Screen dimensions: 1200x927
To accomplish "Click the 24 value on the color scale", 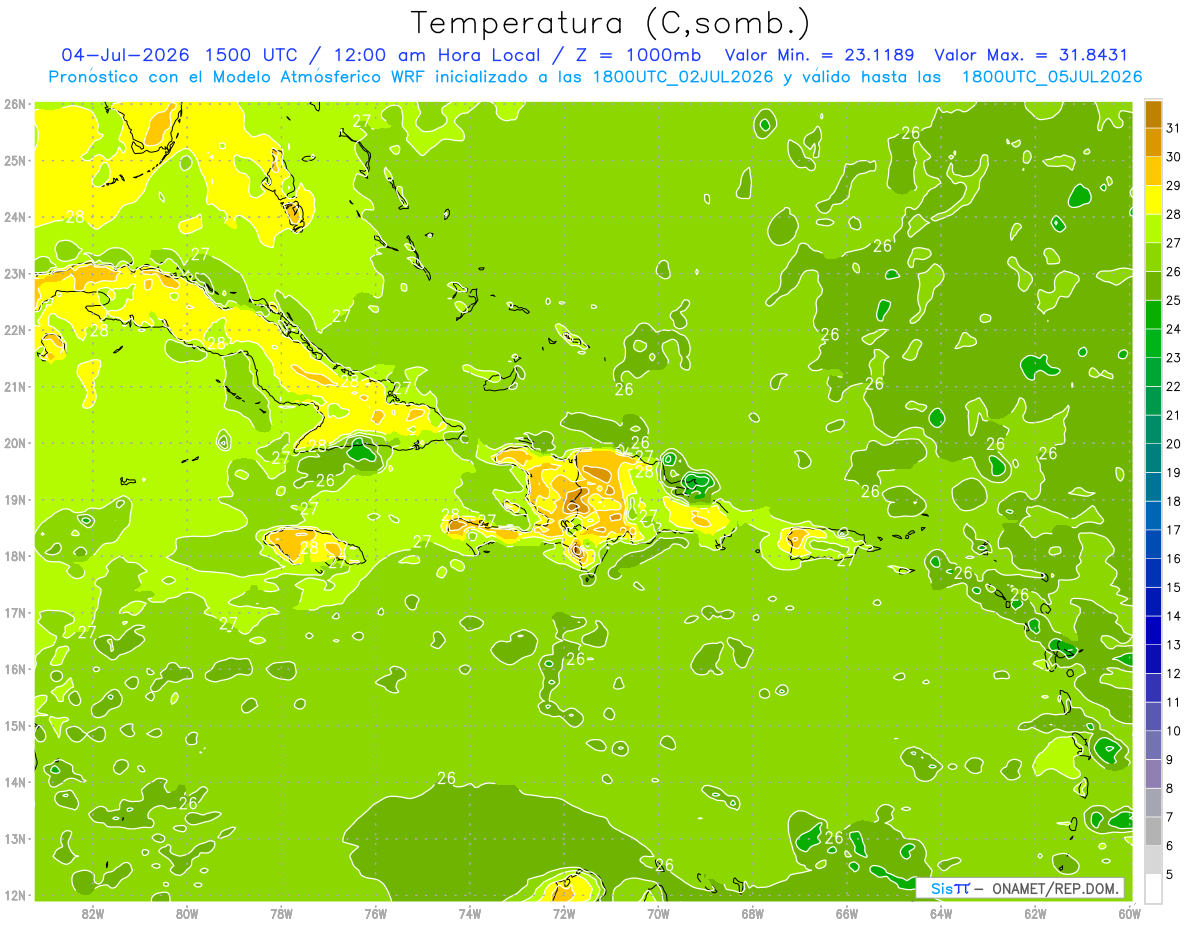I will 1173,329.
